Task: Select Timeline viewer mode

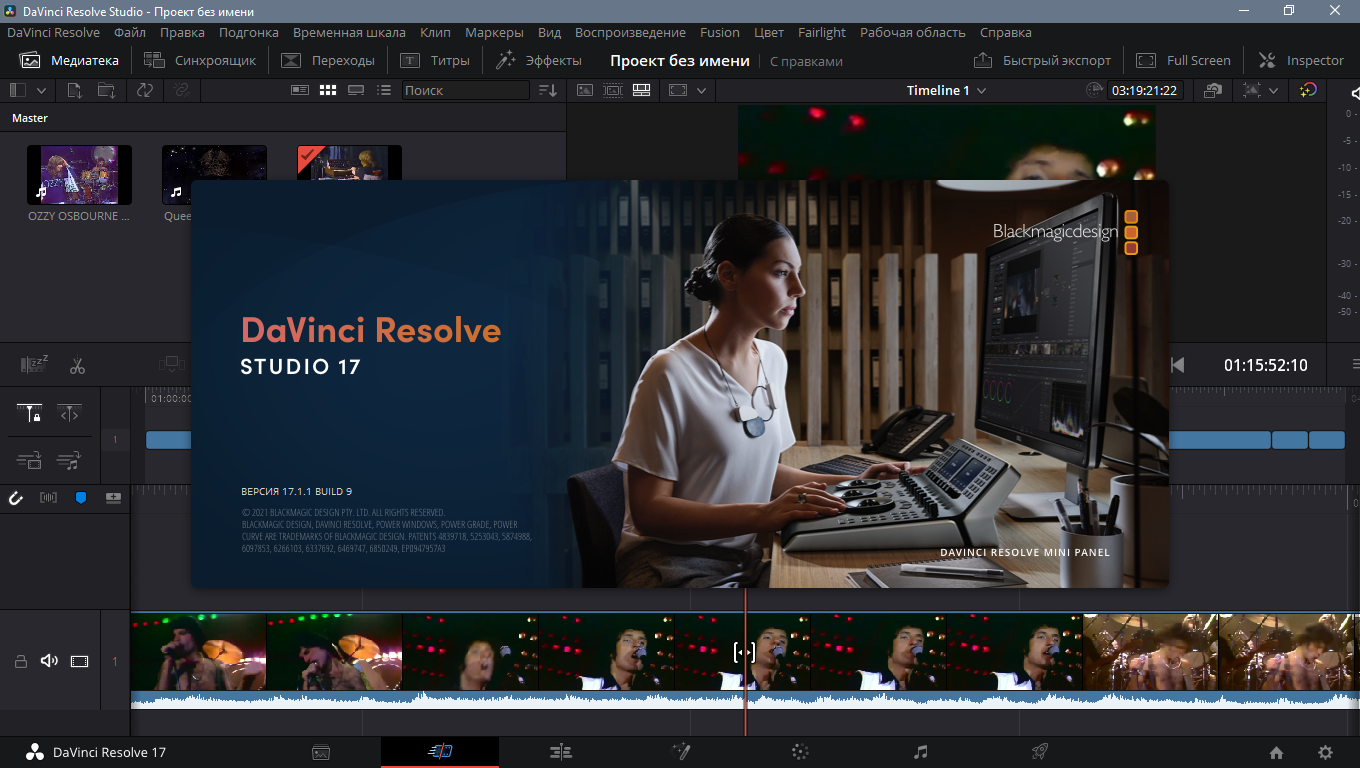Action: [x=641, y=90]
